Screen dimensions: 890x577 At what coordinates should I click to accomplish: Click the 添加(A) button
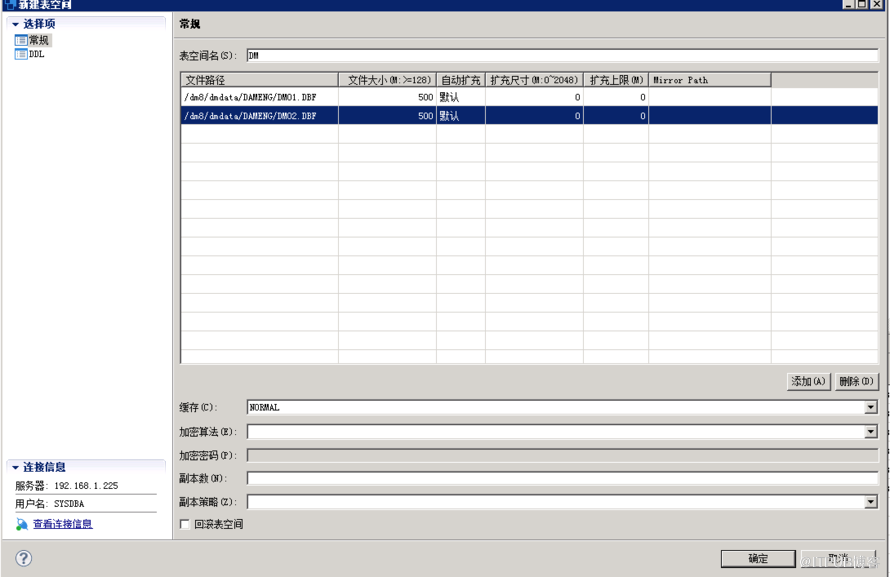point(808,381)
